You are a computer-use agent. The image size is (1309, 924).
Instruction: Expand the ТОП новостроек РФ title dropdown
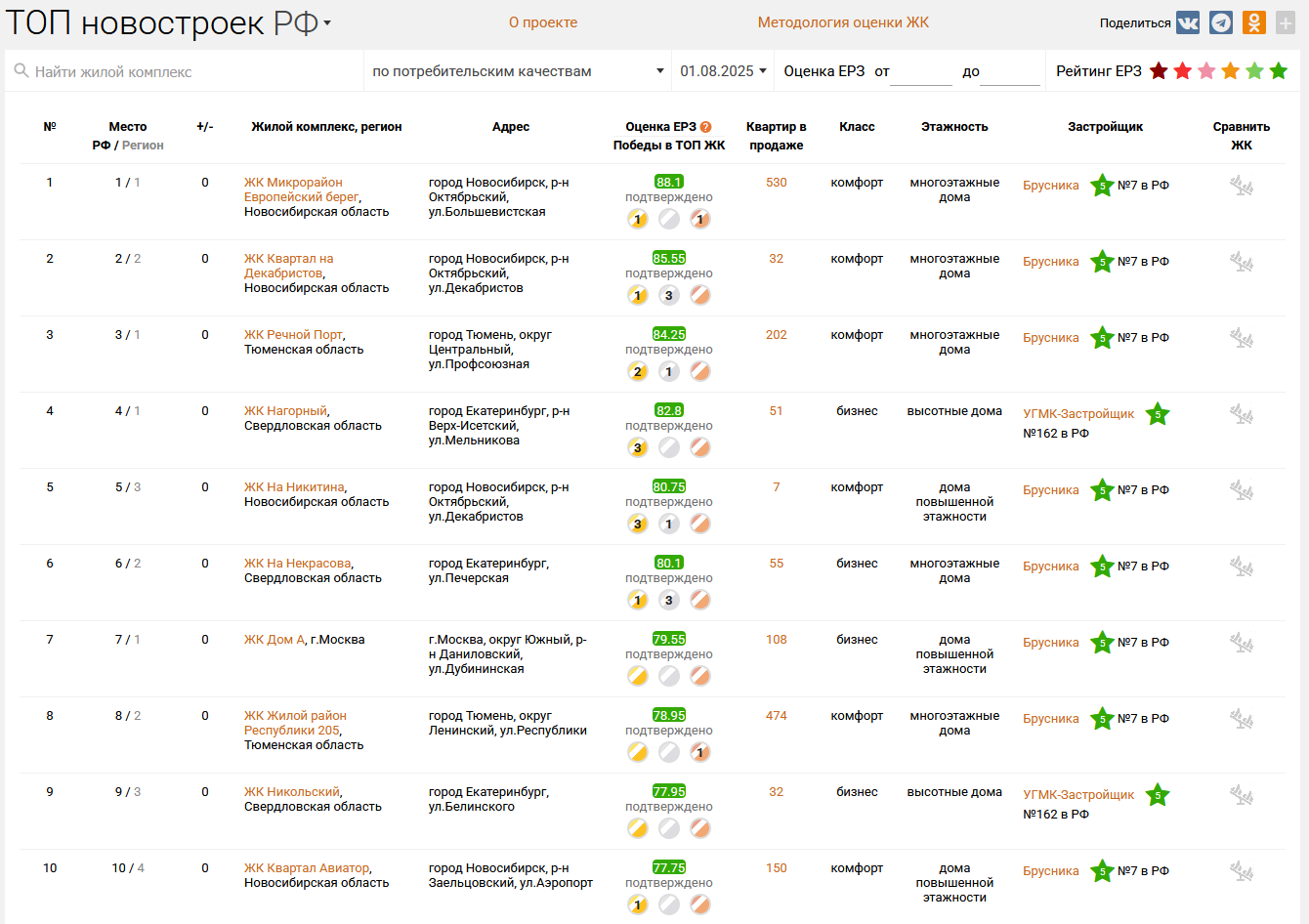pyautogui.click(x=327, y=22)
